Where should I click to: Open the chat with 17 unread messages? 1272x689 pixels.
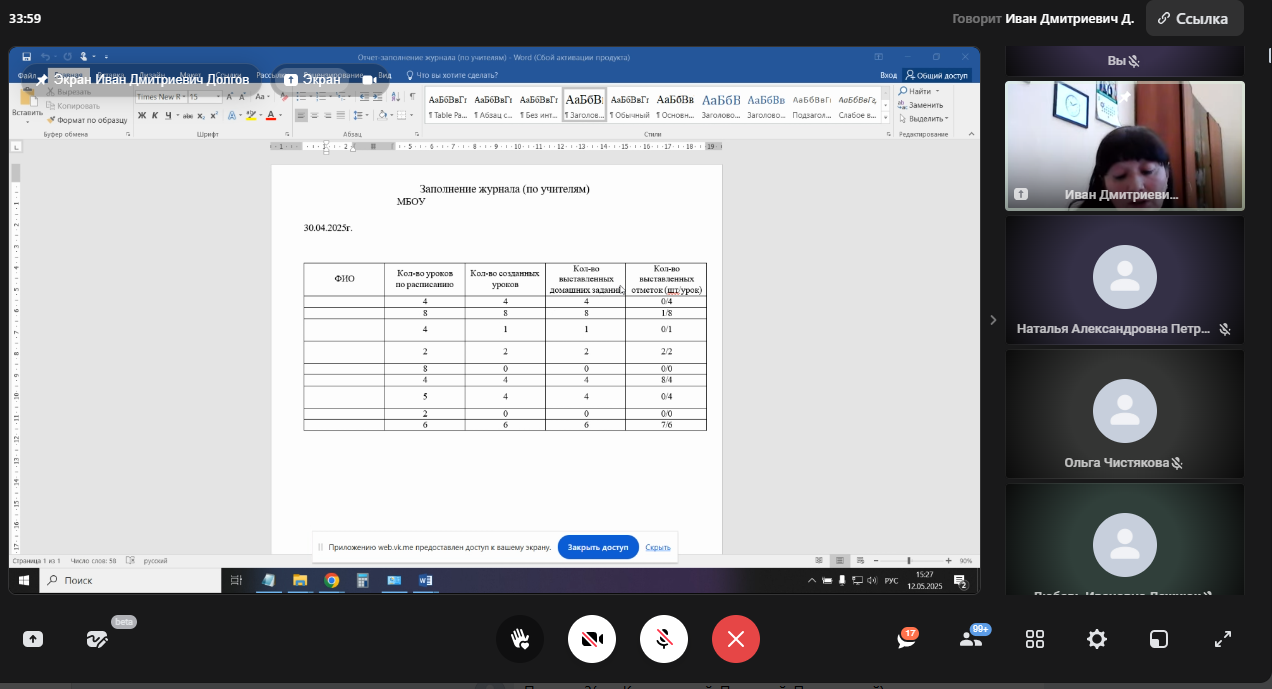(x=906, y=640)
